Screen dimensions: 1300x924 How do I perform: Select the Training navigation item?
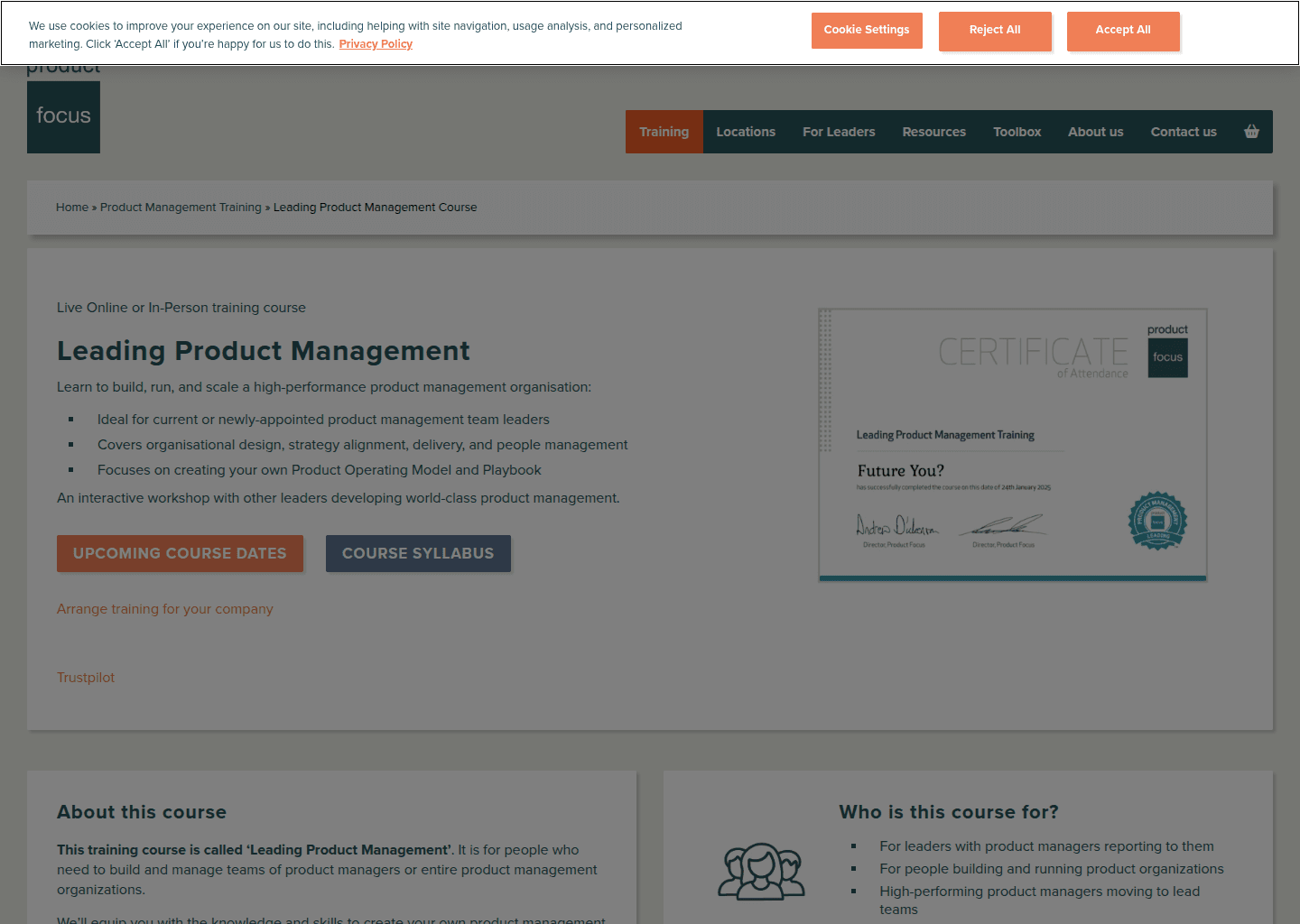coord(664,131)
